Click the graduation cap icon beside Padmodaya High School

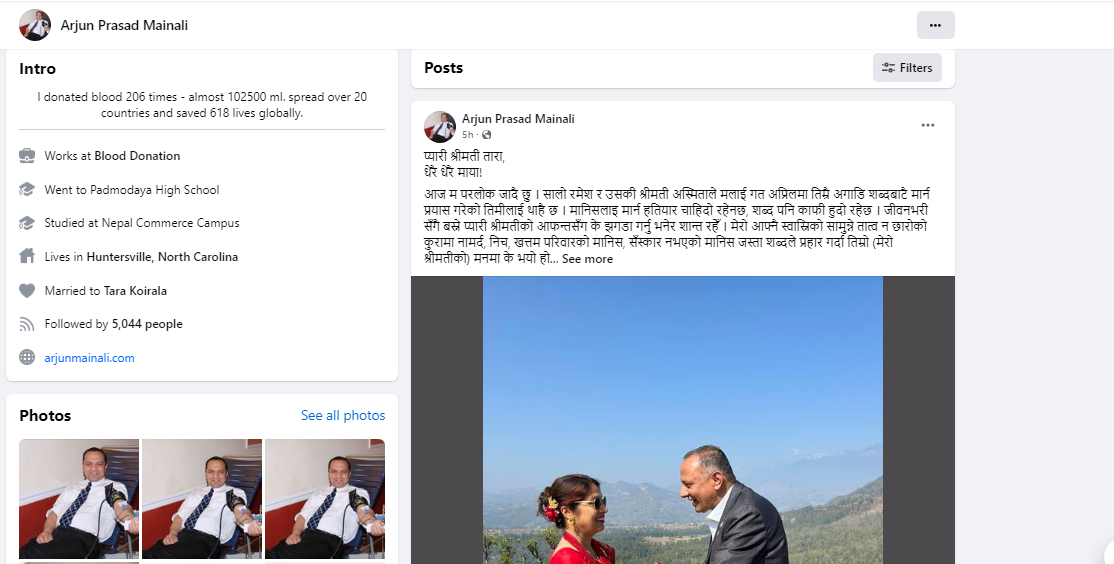(x=27, y=190)
